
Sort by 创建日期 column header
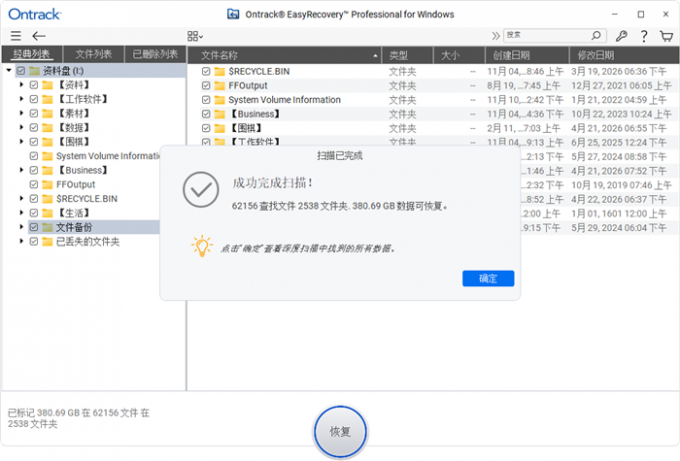(x=526, y=56)
